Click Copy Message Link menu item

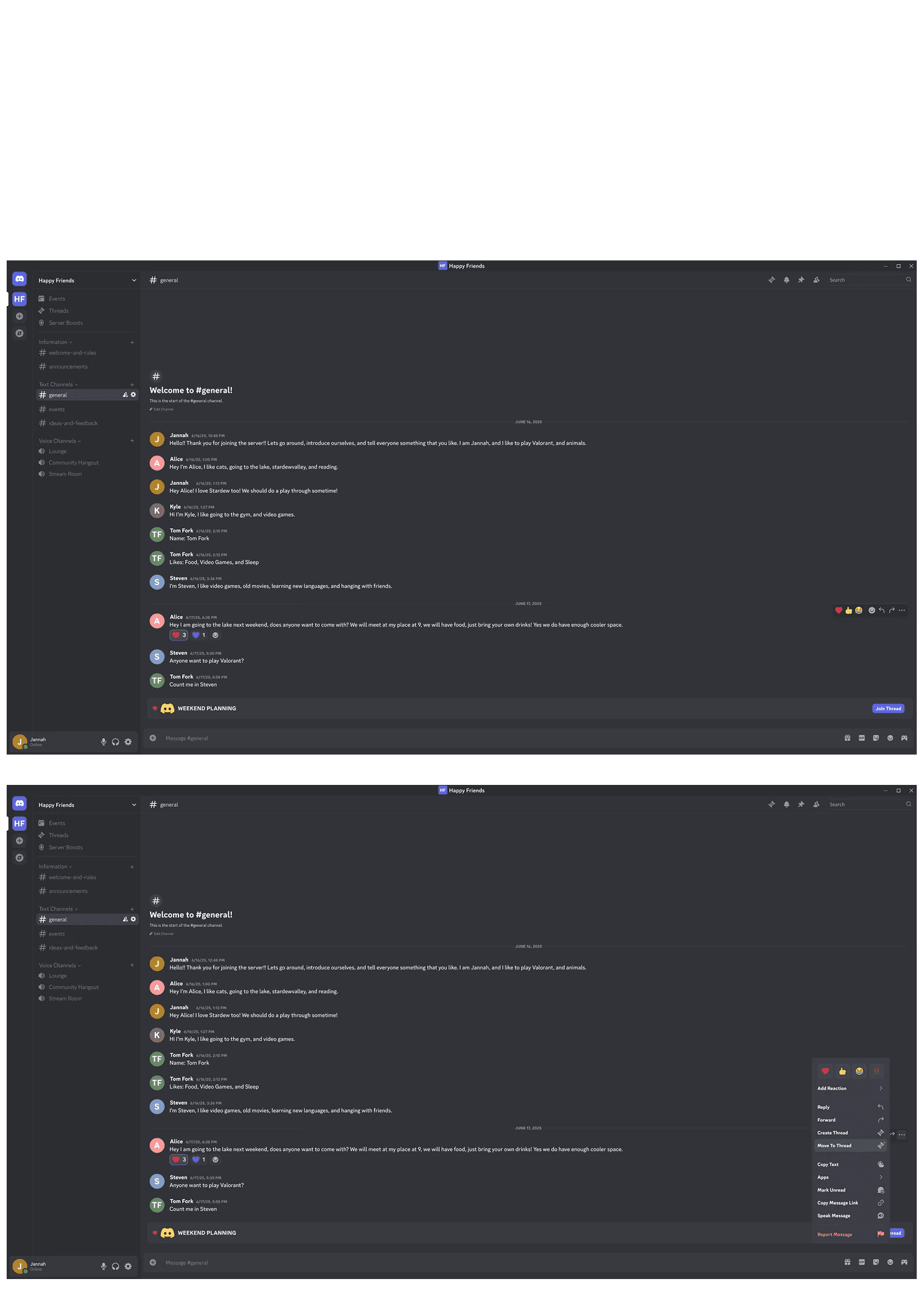(x=851, y=1203)
